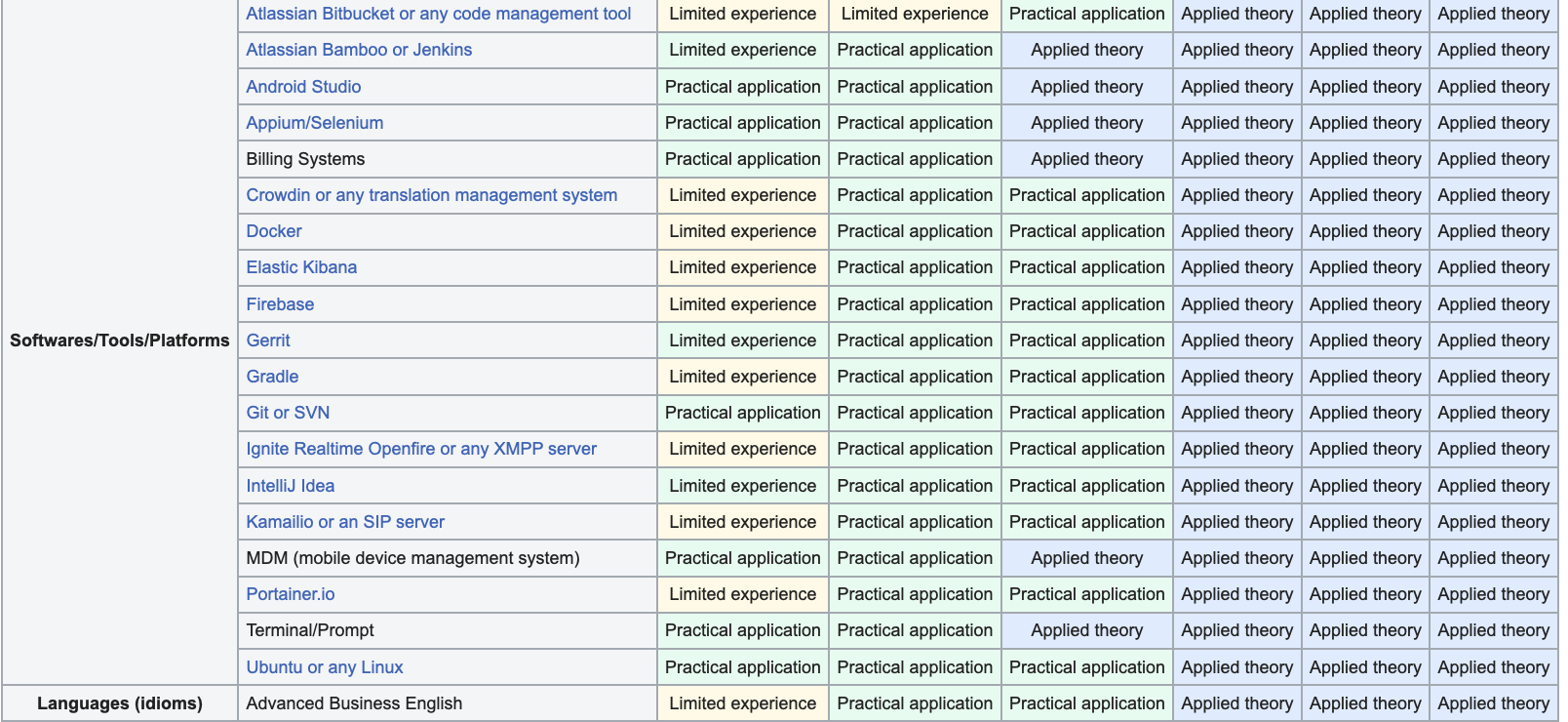
Task: Select the Languages (idioms) header cell
Action: coord(119,703)
